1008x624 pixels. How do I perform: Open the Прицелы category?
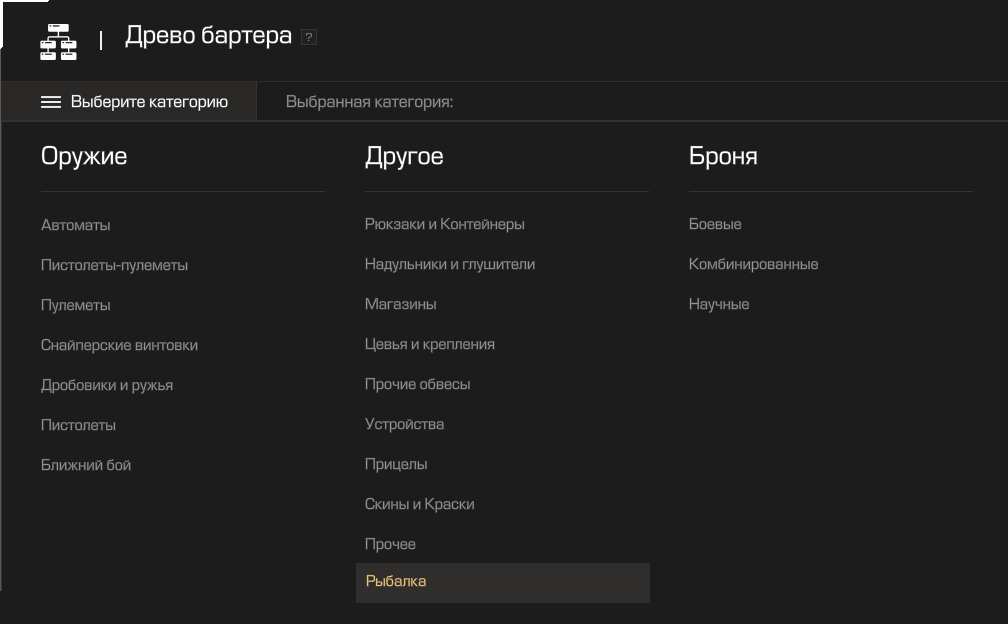point(396,464)
